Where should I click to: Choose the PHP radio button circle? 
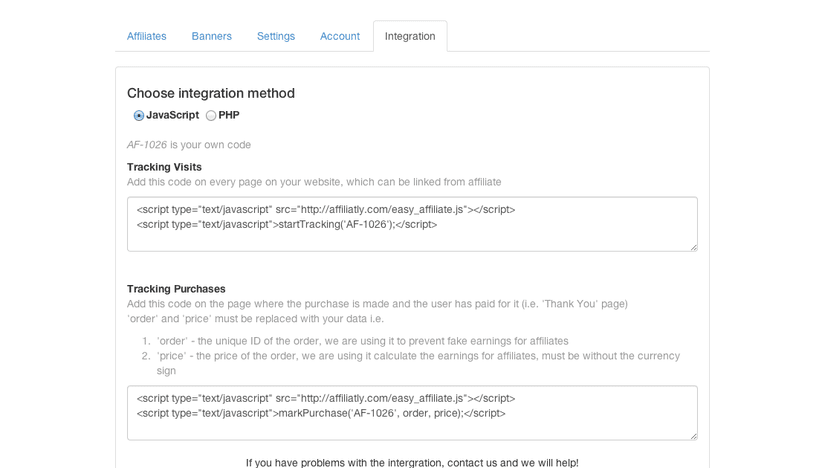click(x=211, y=116)
